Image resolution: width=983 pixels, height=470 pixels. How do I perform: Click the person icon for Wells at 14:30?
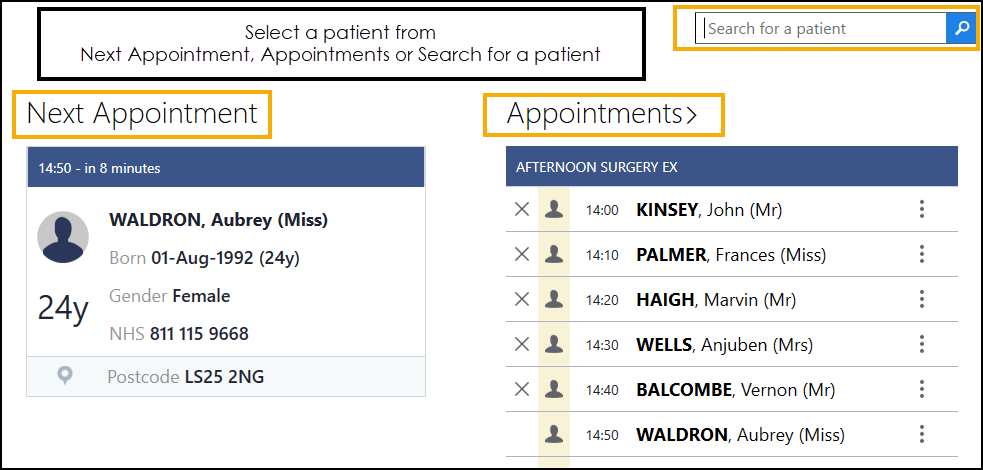click(x=553, y=345)
